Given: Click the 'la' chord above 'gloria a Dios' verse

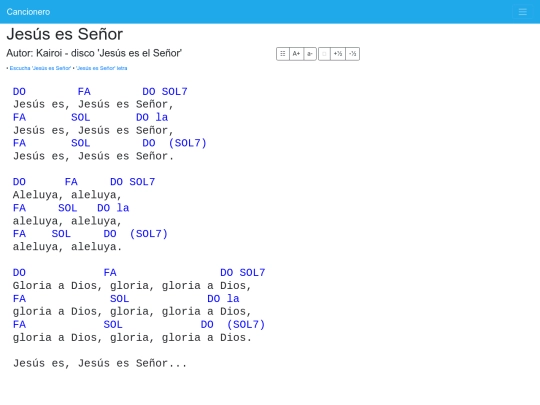Looking at the screenshot, I should [233, 299].
